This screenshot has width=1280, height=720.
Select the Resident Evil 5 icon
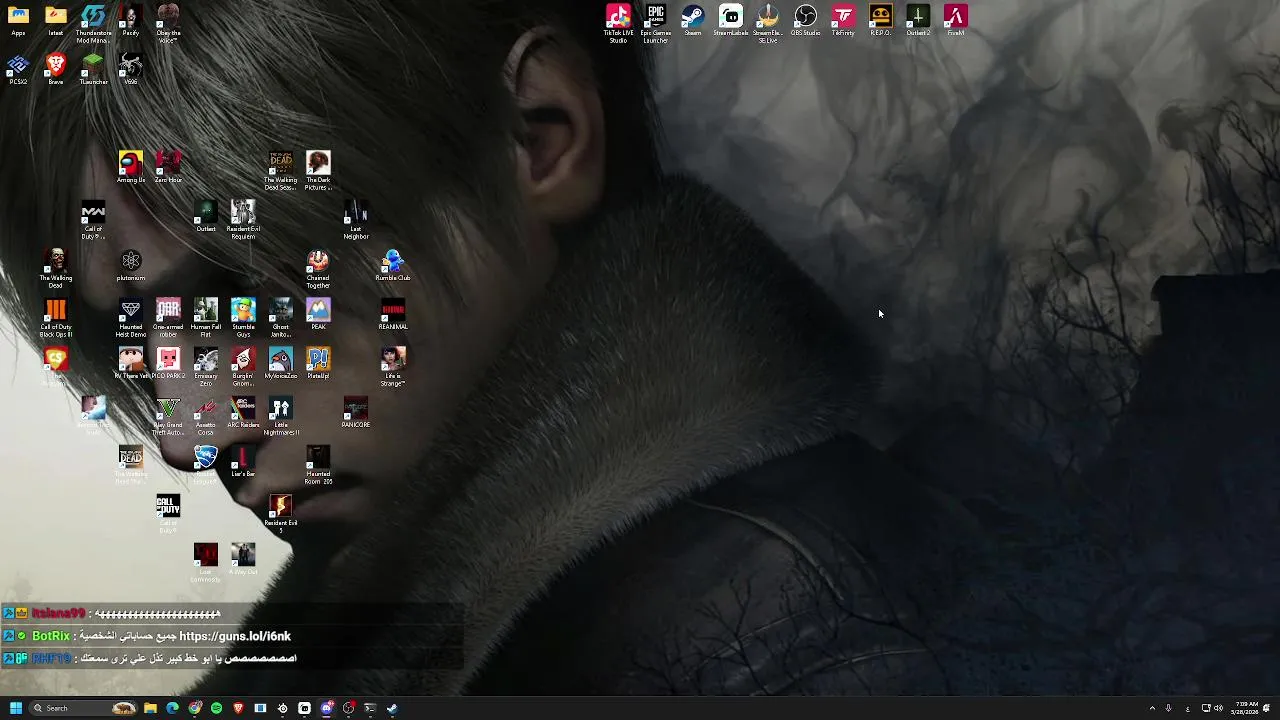pyautogui.click(x=280, y=513)
